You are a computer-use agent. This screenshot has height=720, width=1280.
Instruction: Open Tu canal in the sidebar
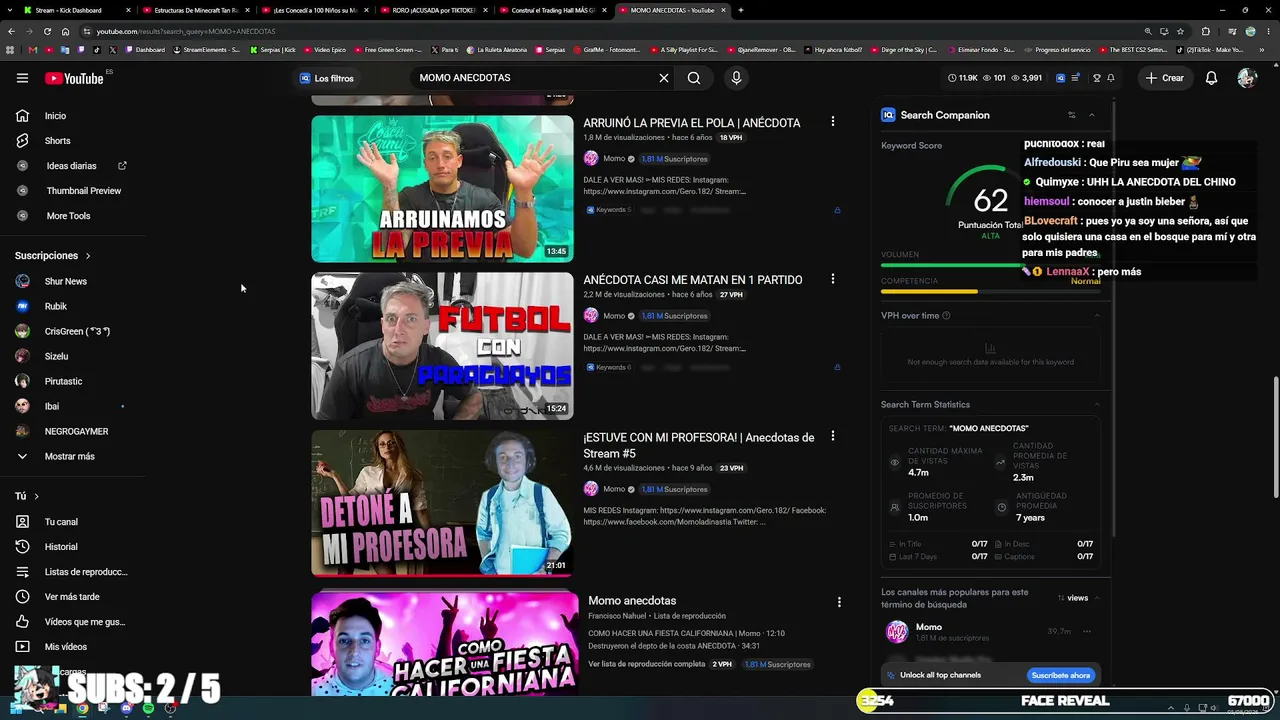(61, 522)
